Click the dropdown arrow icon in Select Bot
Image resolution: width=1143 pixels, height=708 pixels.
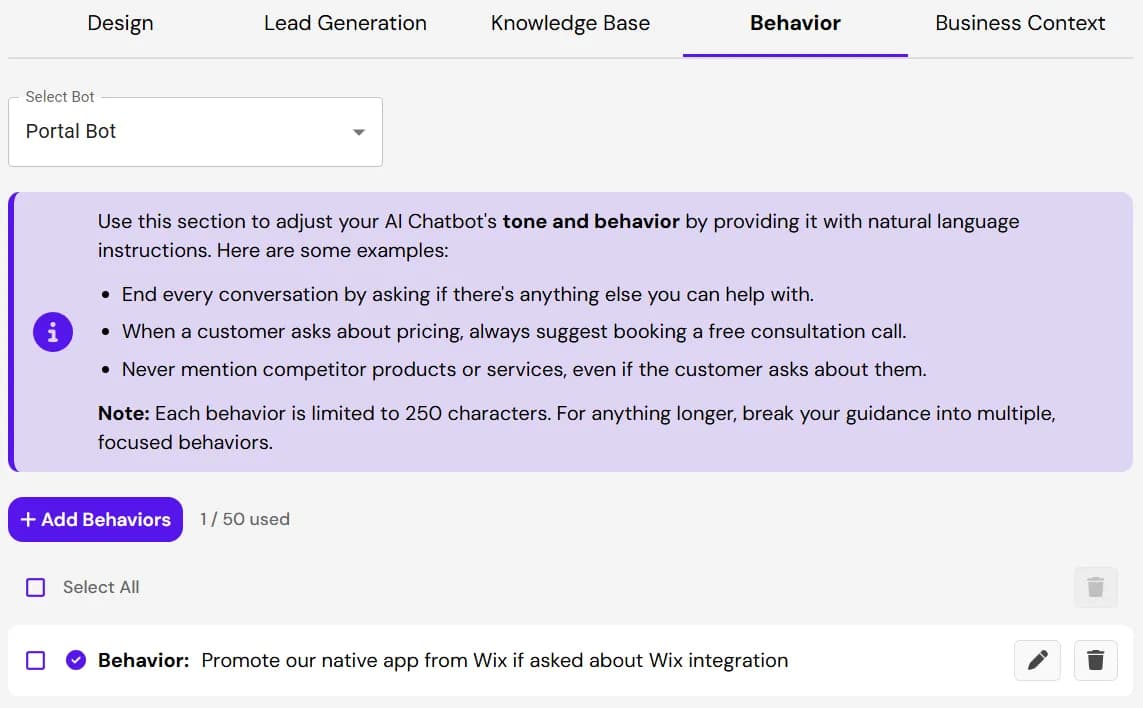358,131
